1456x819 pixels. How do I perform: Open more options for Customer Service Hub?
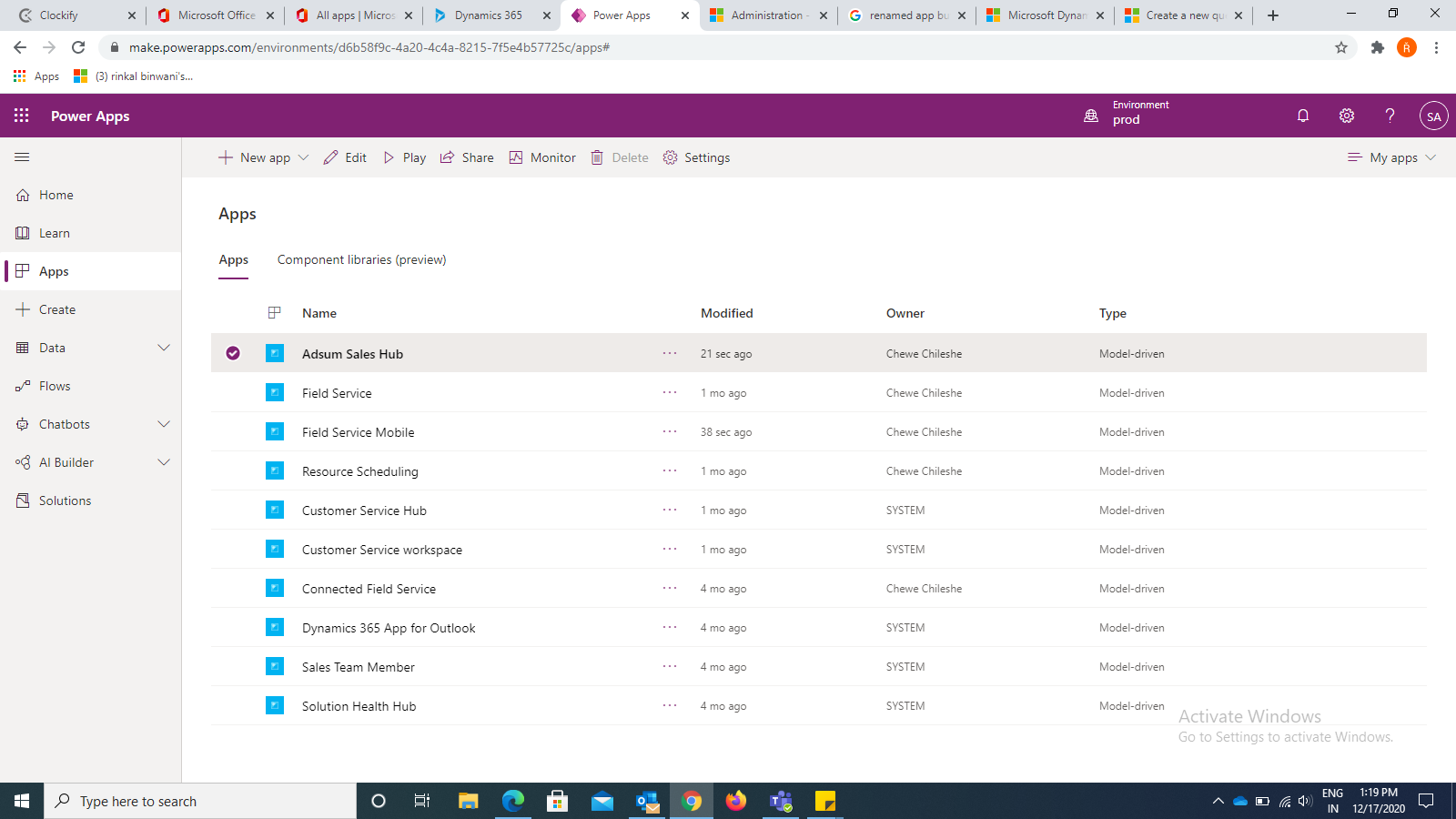tap(670, 510)
